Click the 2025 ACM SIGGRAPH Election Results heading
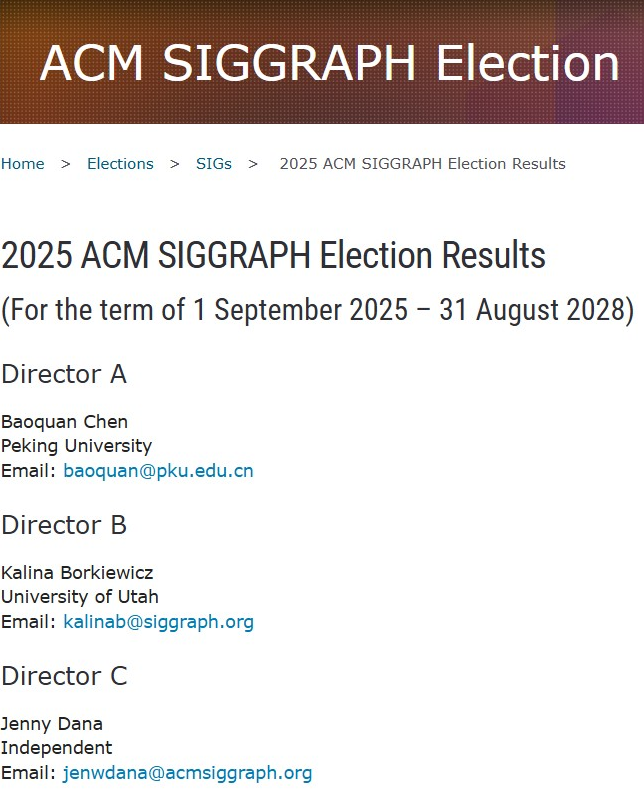 coord(273,255)
